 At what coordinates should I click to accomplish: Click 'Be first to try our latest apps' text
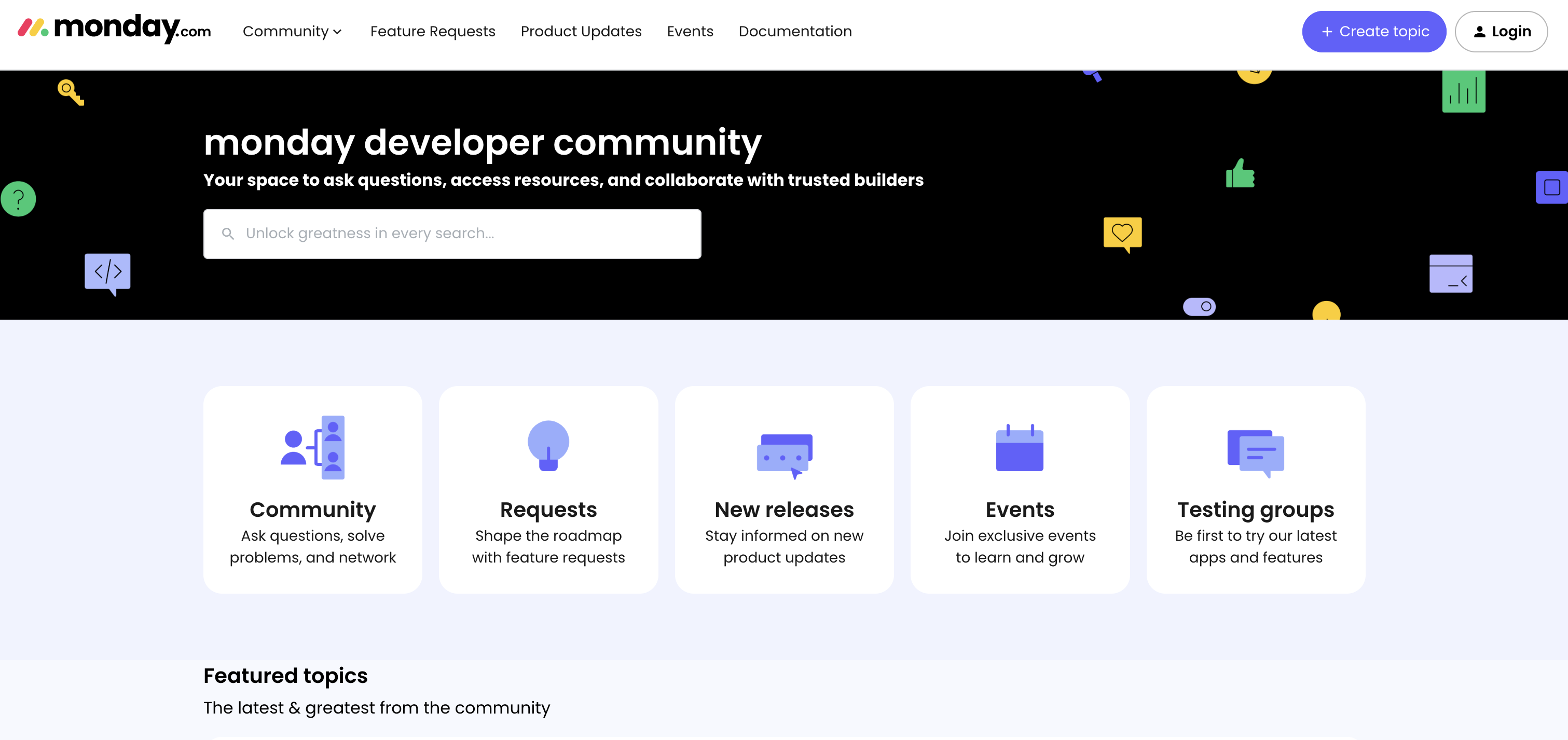point(1256,546)
